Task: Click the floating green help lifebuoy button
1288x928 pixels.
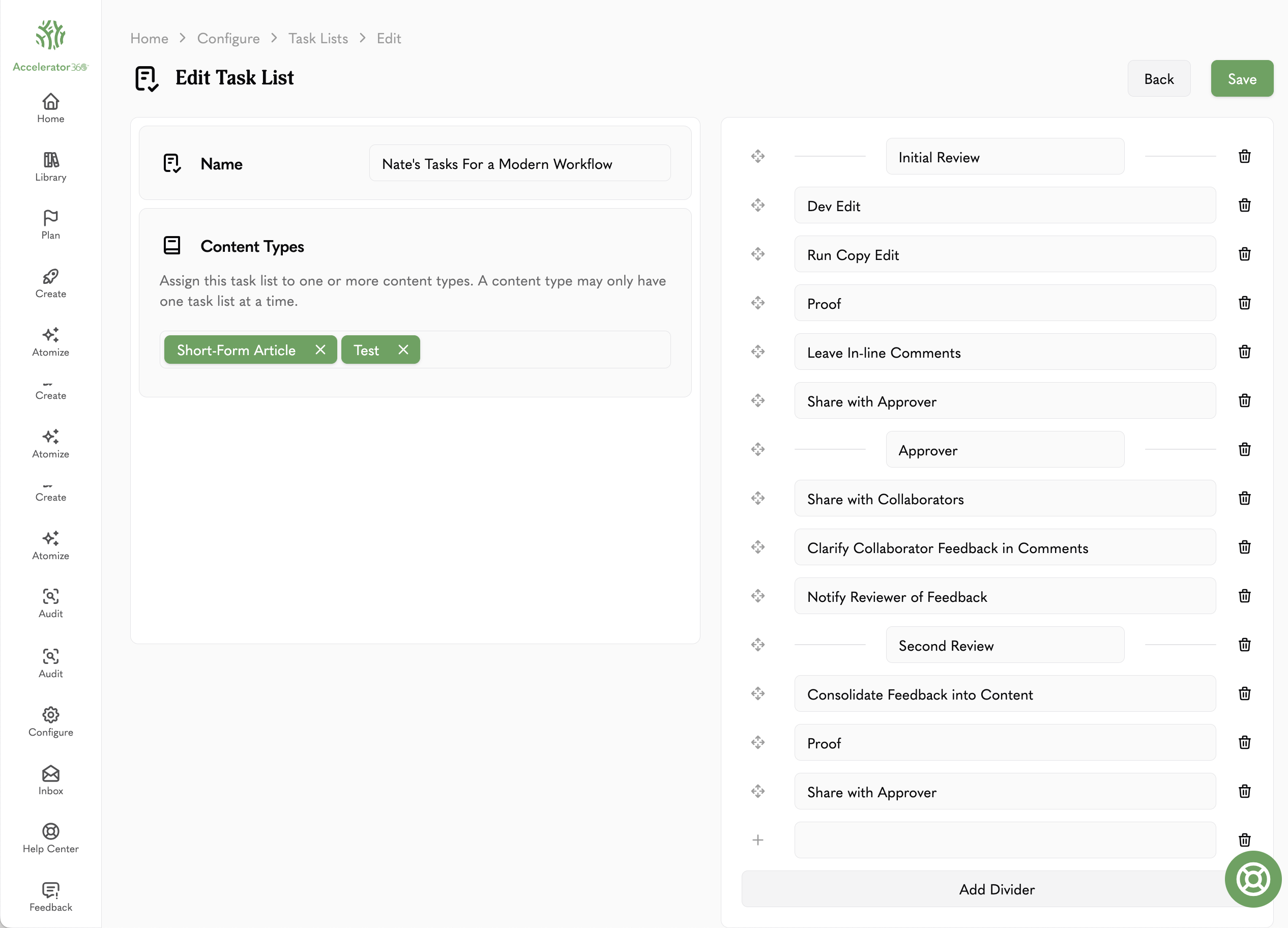Action: (x=1253, y=879)
